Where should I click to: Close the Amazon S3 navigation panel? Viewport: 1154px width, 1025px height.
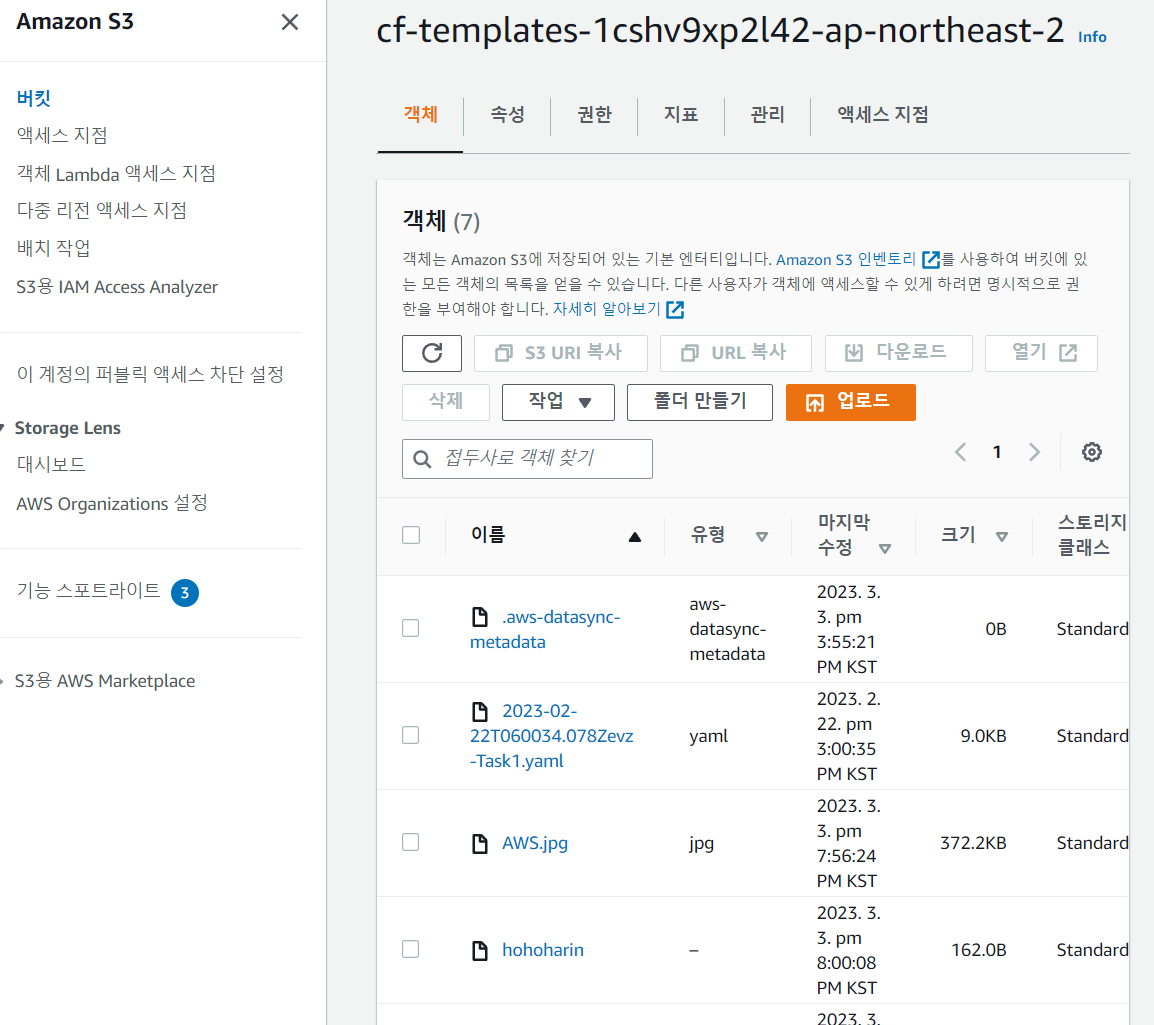290,22
